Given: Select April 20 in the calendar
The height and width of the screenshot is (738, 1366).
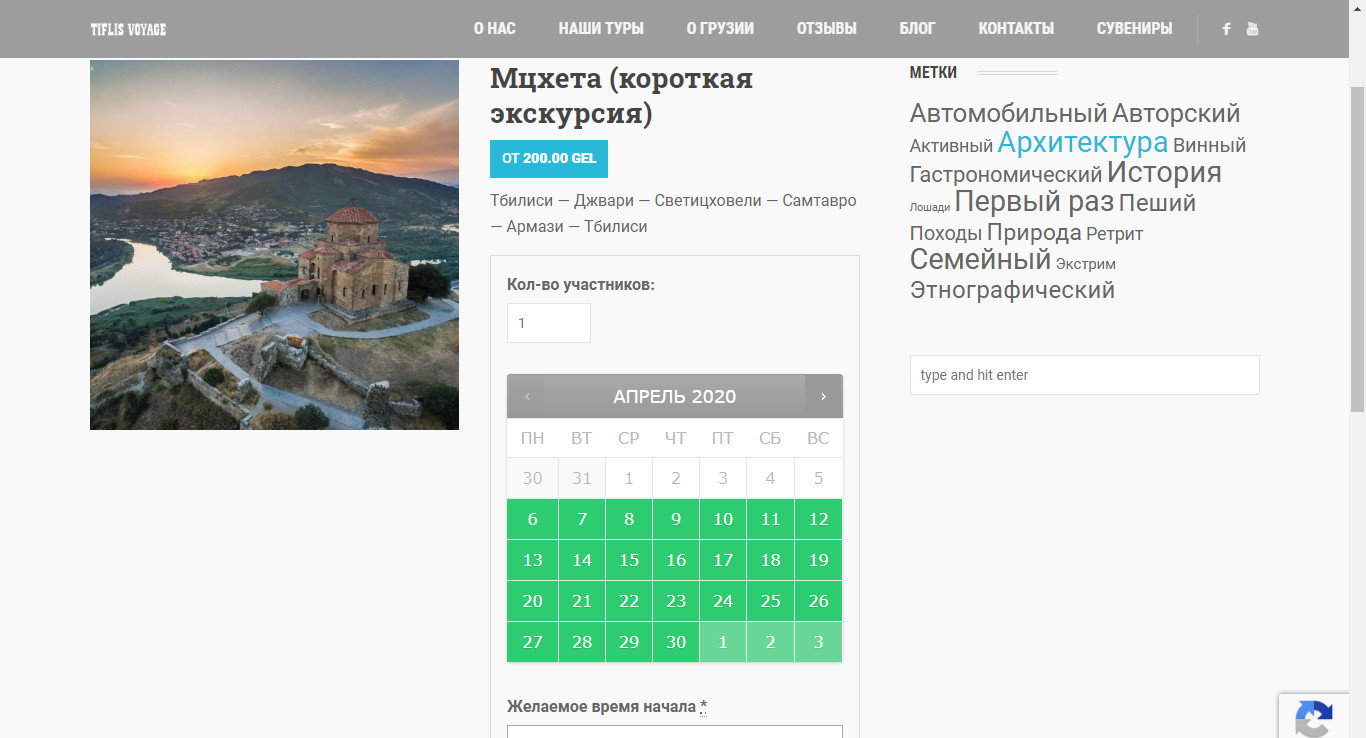Looking at the screenshot, I should coord(532,601).
